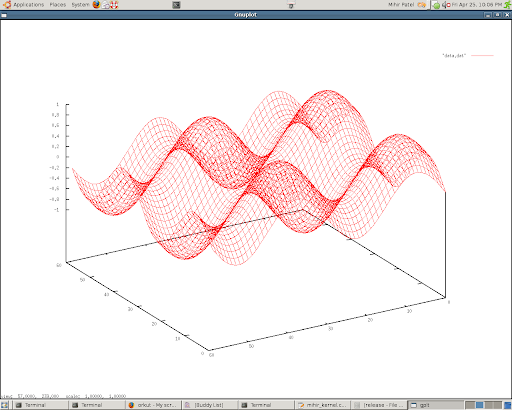Viewport: 512px width, 410px height.
Task: Switch to mihir_kernel.c window in taskbar
Action: [323, 405]
